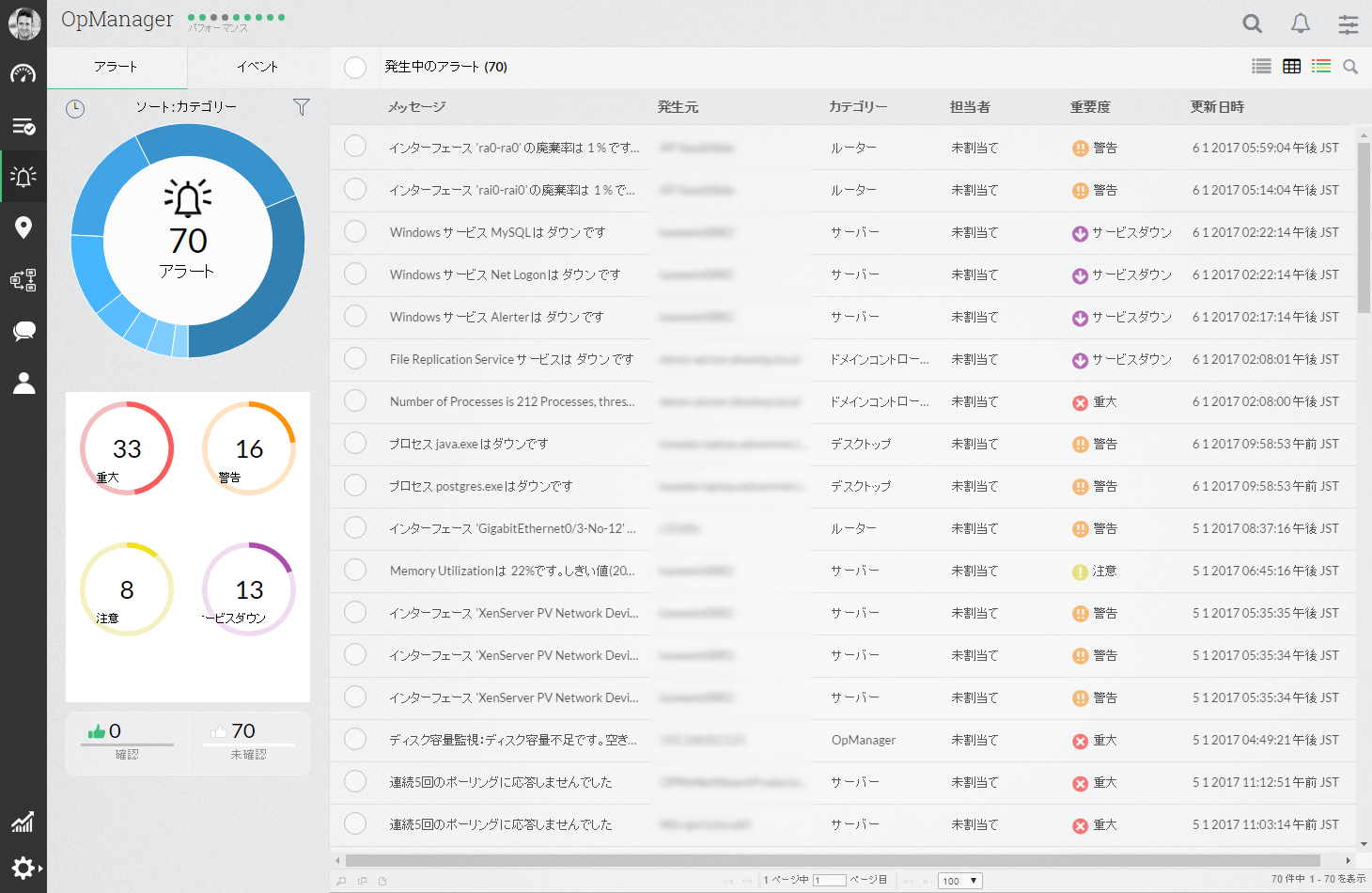Click the horizontal scrollbar under the table
Image resolution: width=1372 pixels, height=893 pixels.
[x=832, y=860]
